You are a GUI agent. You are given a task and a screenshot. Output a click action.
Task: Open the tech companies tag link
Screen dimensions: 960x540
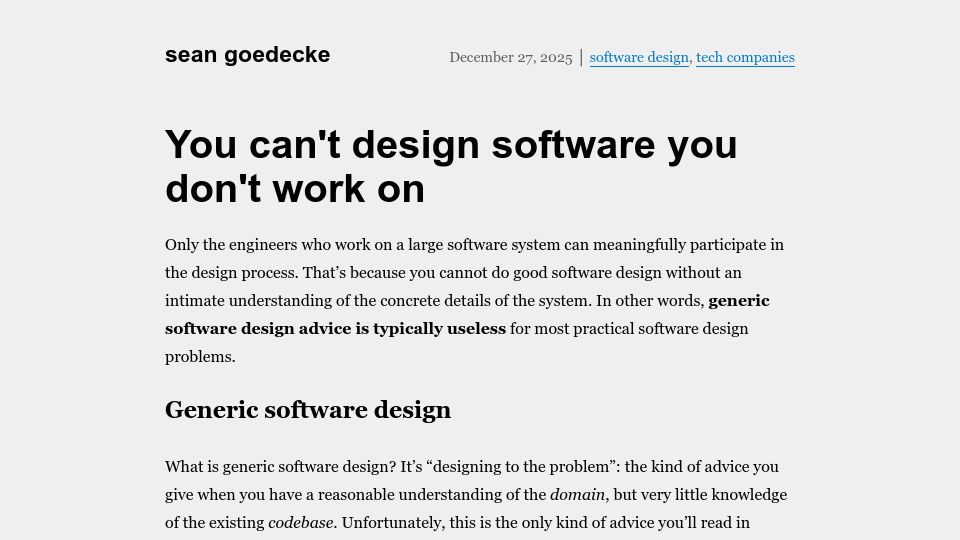point(745,58)
